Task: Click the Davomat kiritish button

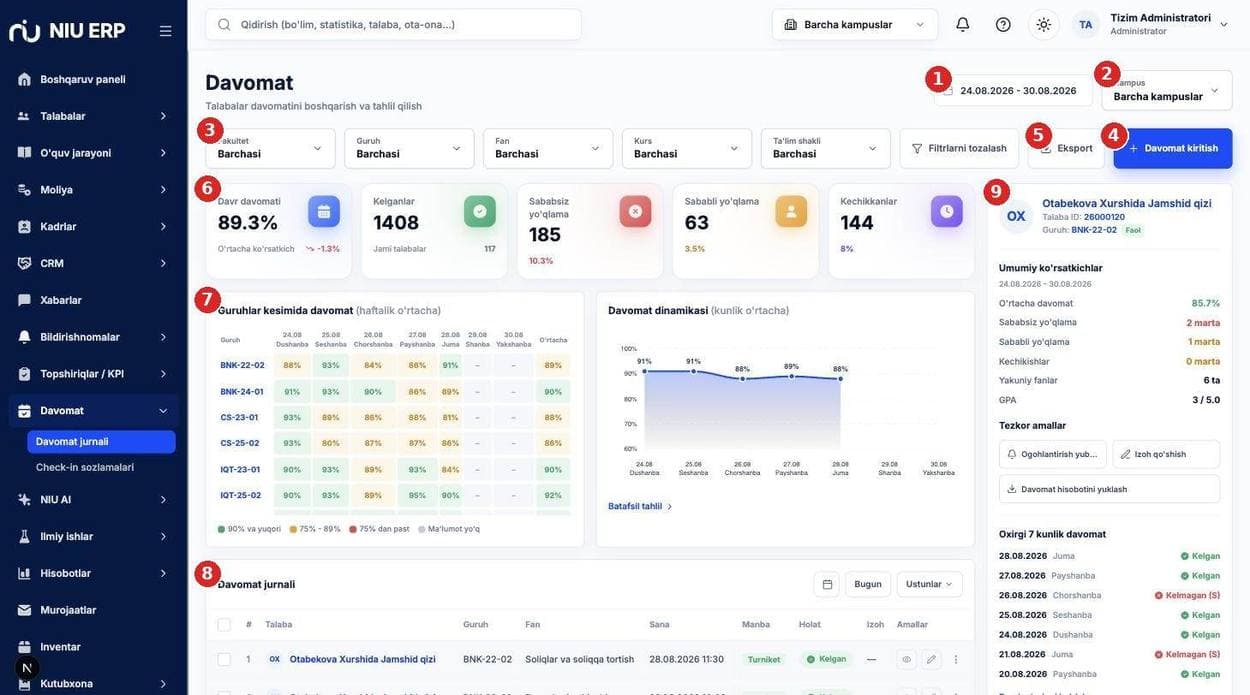Action: click(1173, 148)
